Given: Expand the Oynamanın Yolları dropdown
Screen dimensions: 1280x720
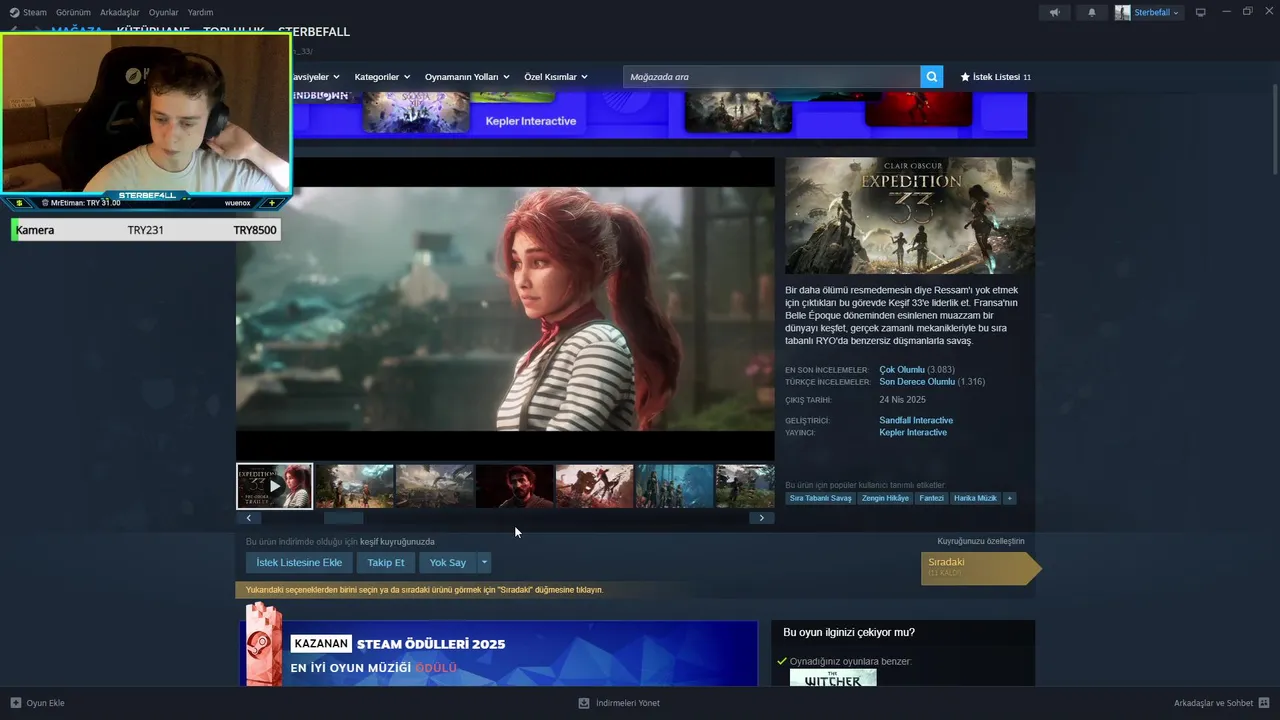Looking at the screenshot, I should coord(467,77).
